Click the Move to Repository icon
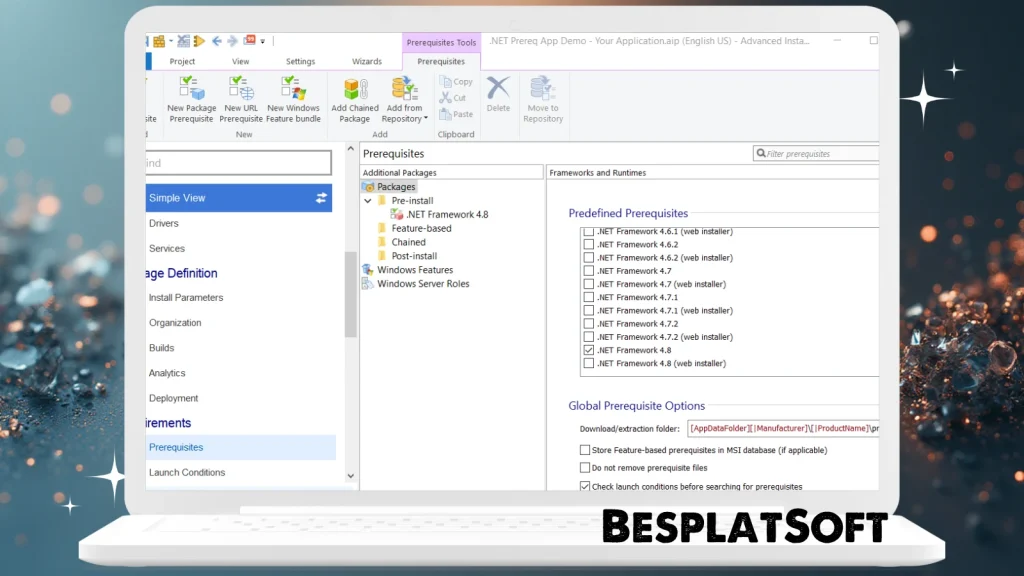 coord(543,89)
